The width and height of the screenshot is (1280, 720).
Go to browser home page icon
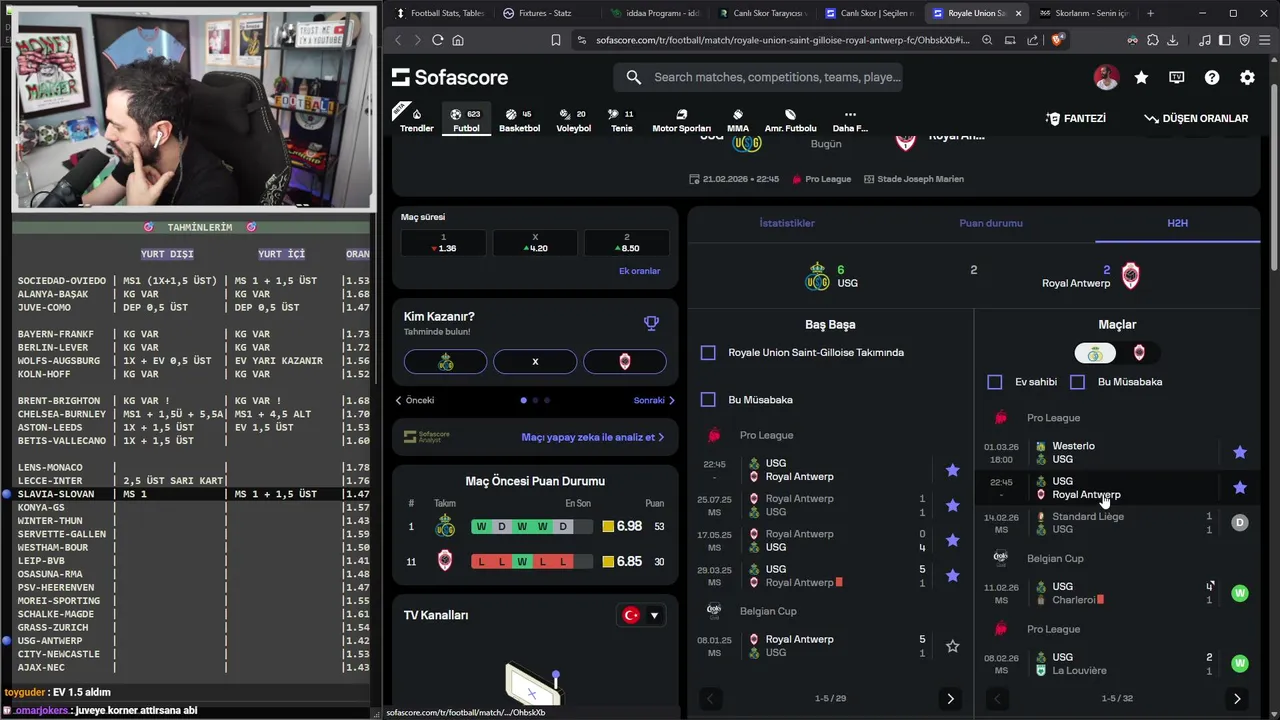coord(458,40)
